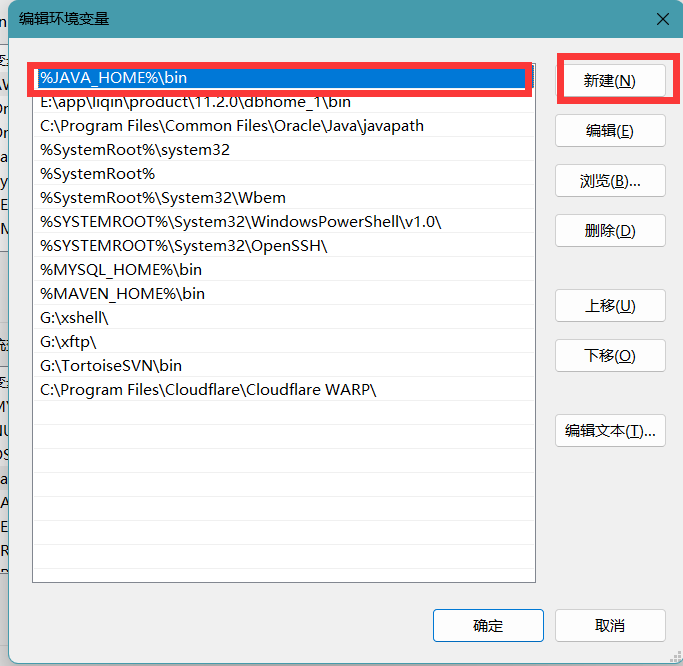Select the %SystemRoot%\system32 entry
Screen dimensions: 683x666
point(284,150)
